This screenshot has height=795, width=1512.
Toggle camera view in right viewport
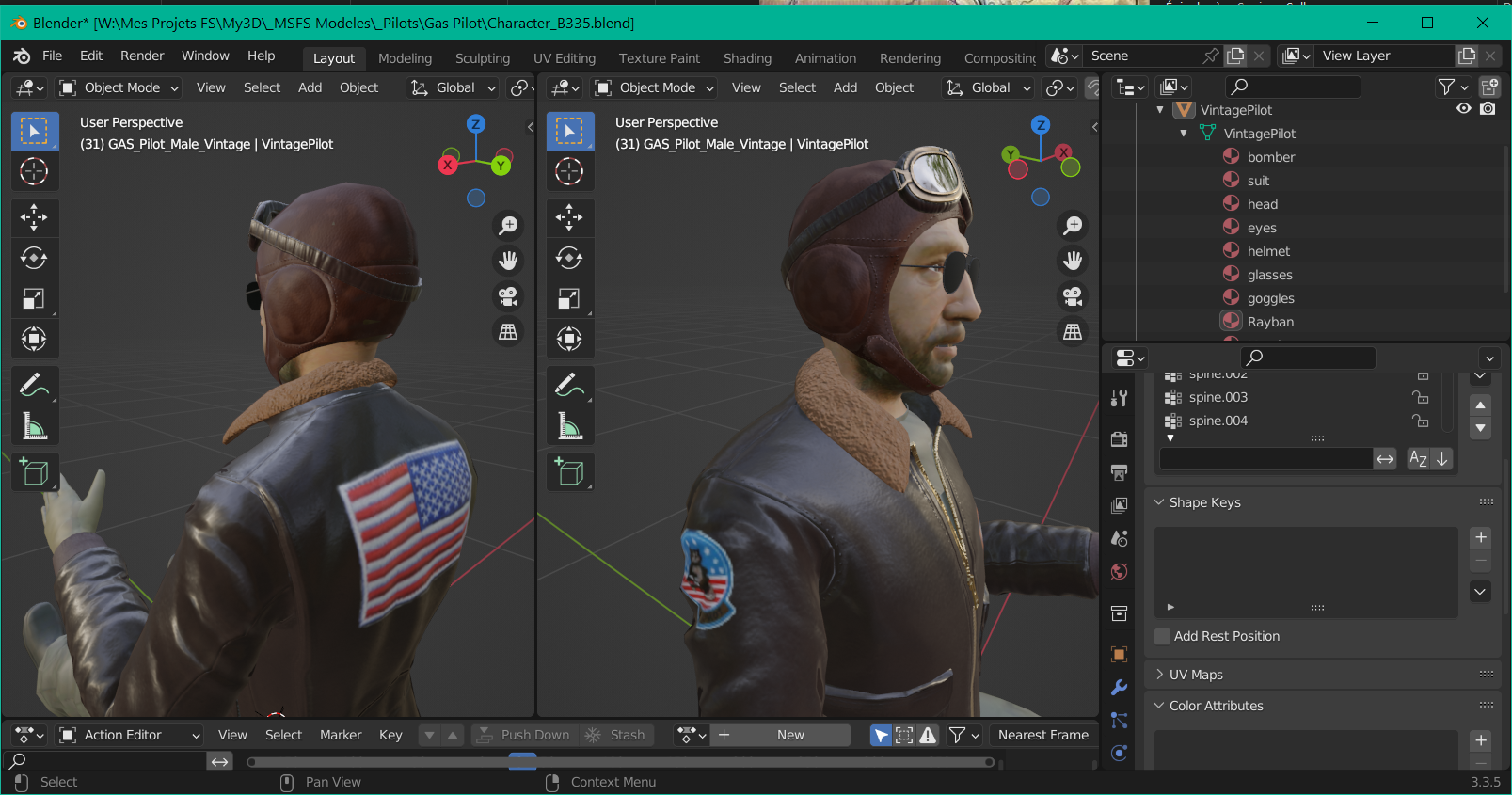1073,296
